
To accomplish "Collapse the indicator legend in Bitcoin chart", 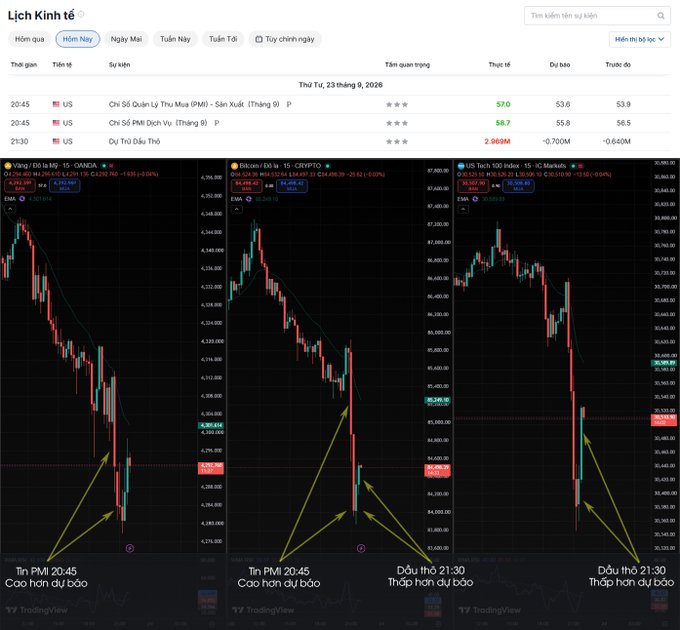I will coord(236,209).
